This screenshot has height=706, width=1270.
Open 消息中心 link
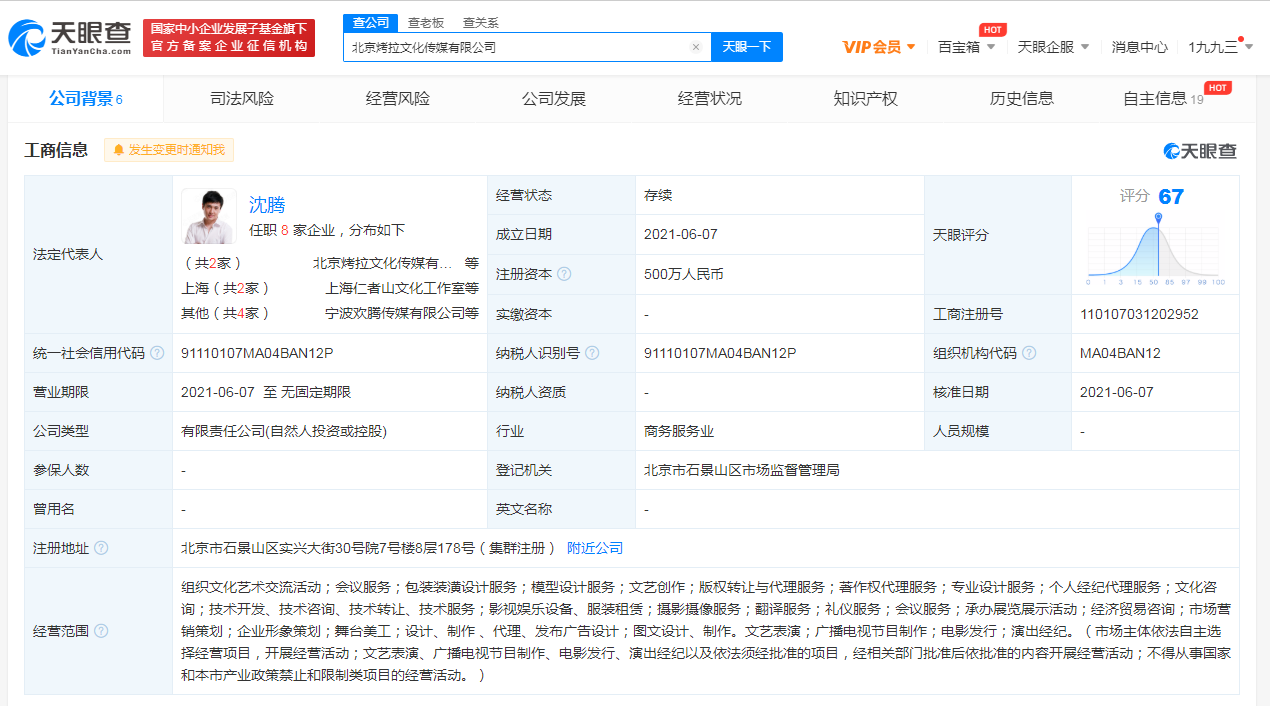[1140, 47]
